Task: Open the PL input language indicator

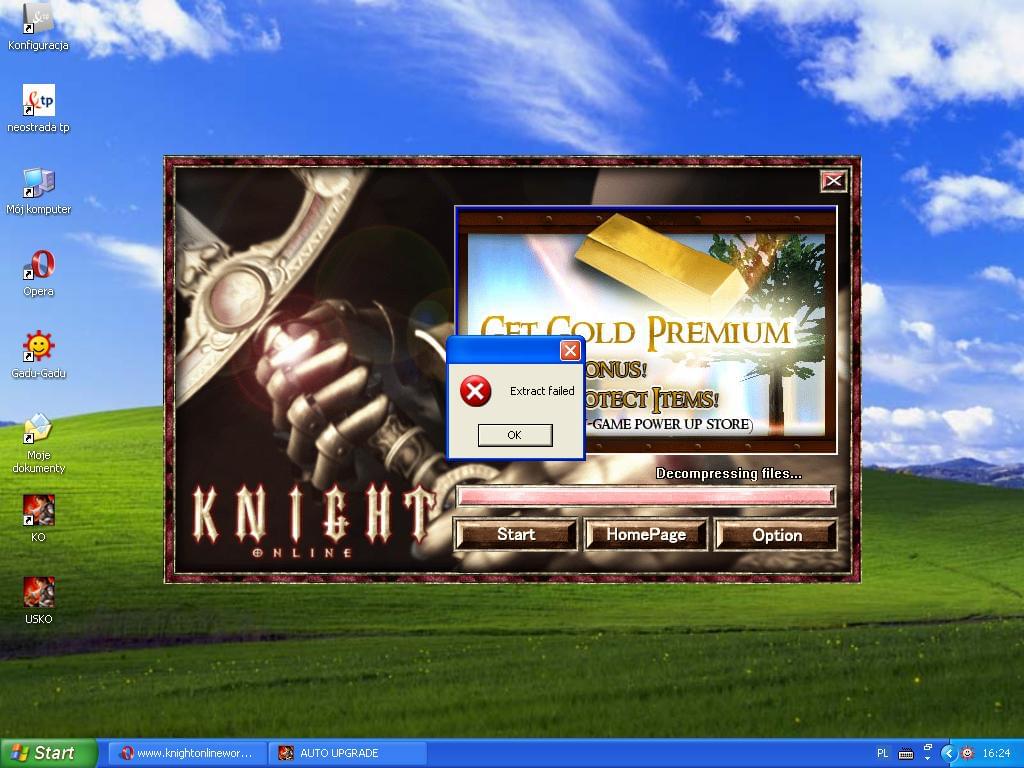Action: pyautogui.click(x=882, y=753)
